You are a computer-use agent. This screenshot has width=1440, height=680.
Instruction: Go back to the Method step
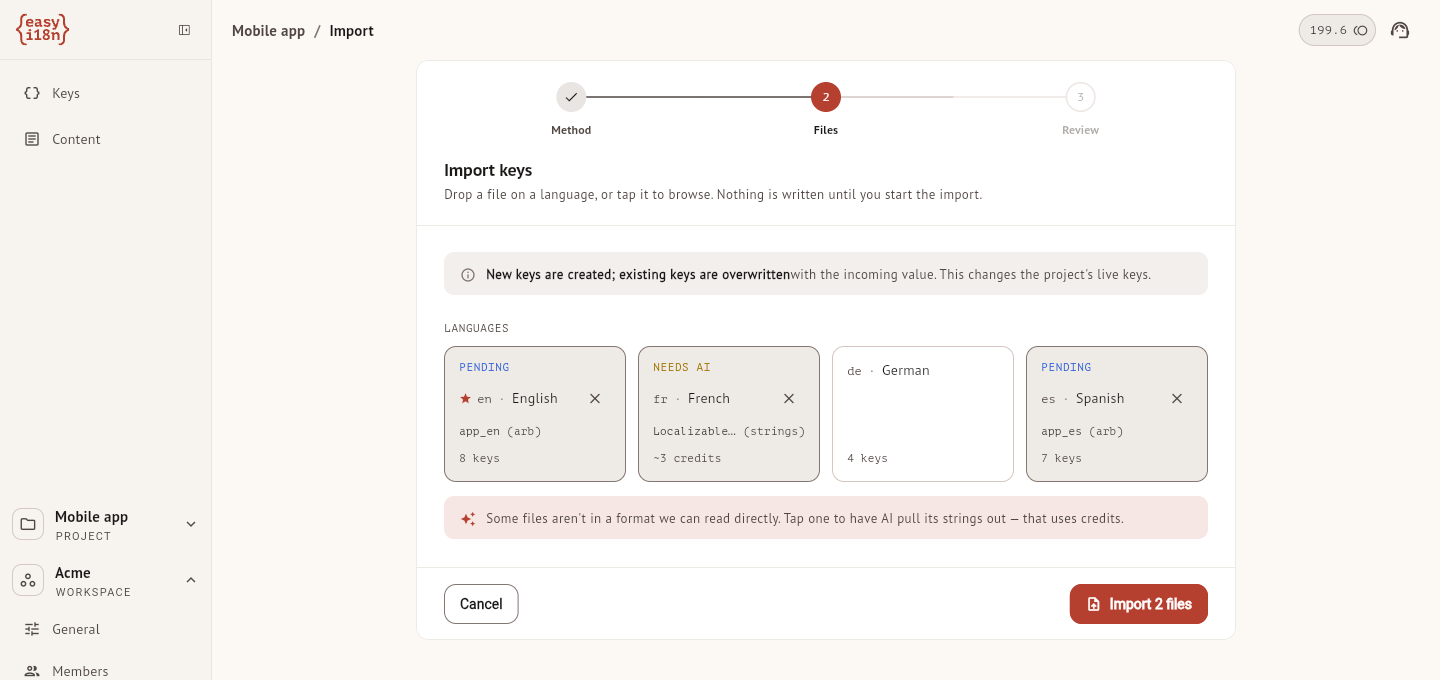click(x=571, y=97)
